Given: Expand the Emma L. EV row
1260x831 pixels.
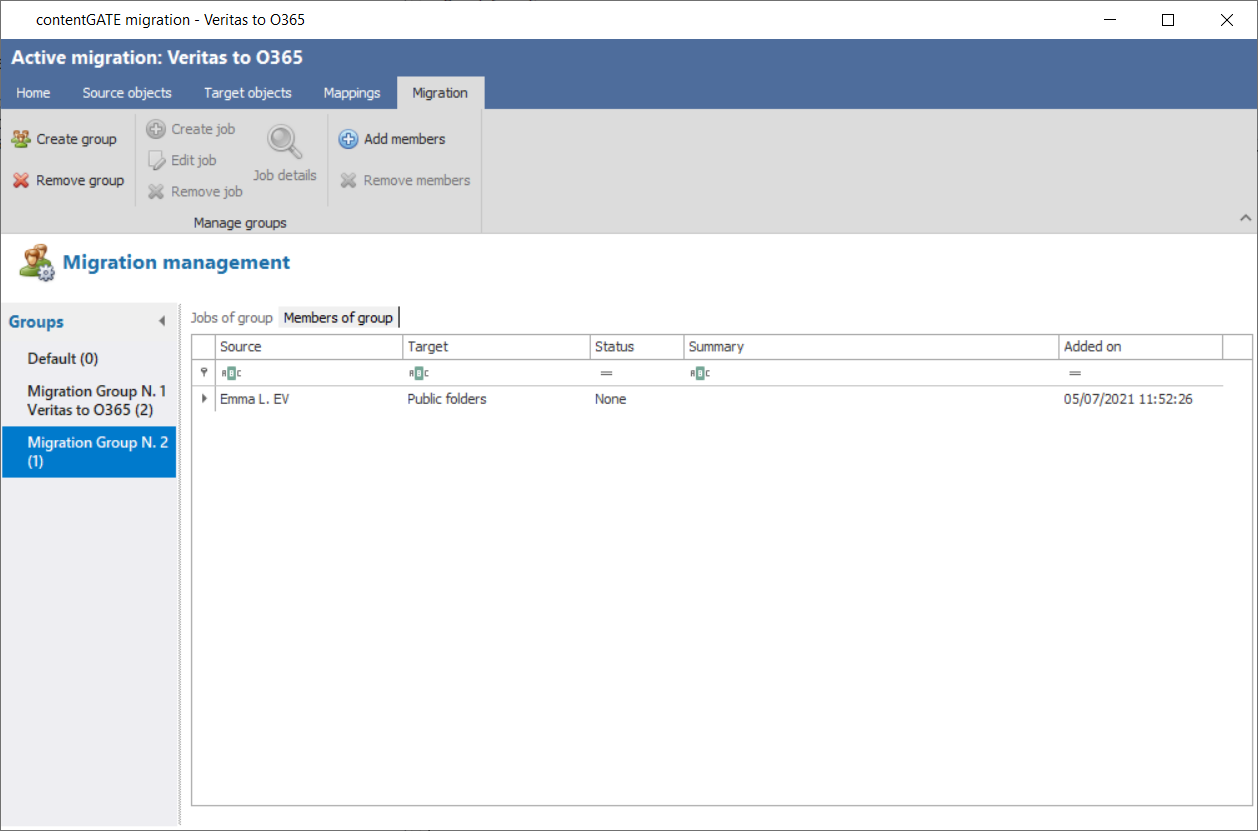Looking at the screenshot, I should tap(205, 399).
